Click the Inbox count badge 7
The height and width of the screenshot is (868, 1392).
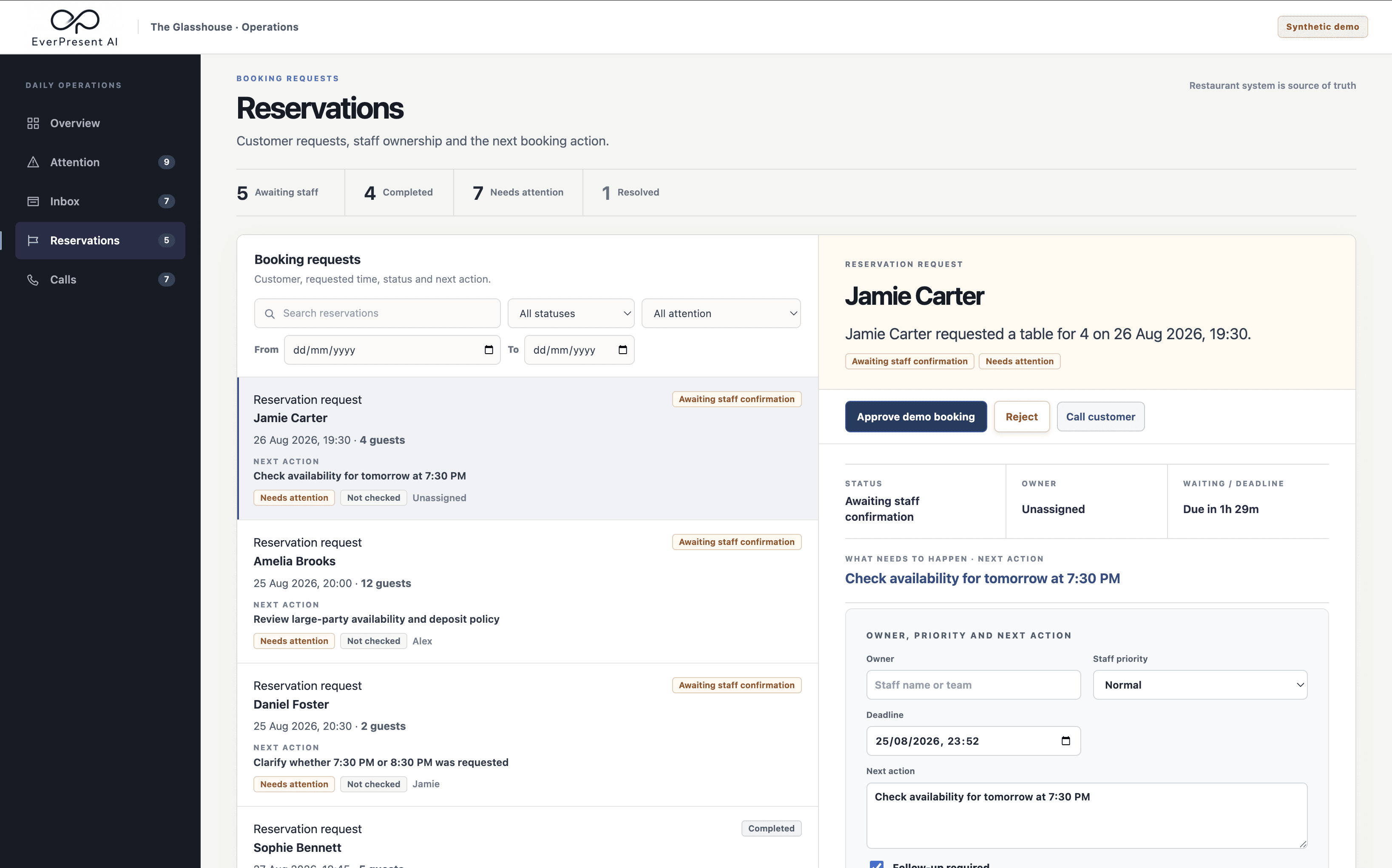click(x=167, y=201)
